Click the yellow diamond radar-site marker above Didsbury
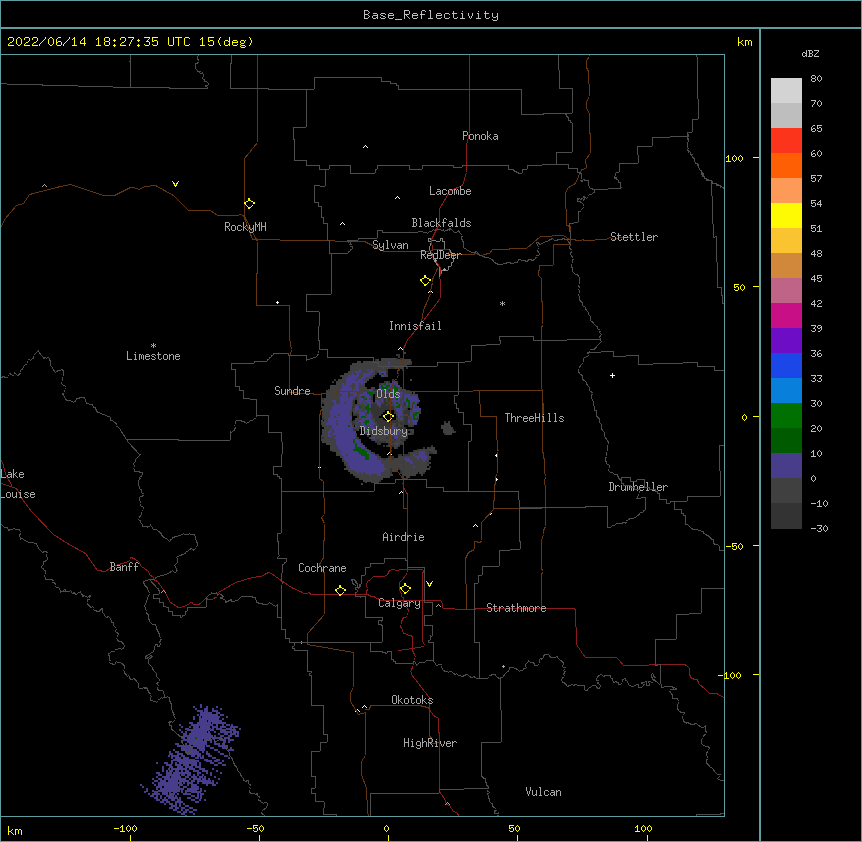The width and height of the screenshot is (862, 842). click(x=388, y=417)
